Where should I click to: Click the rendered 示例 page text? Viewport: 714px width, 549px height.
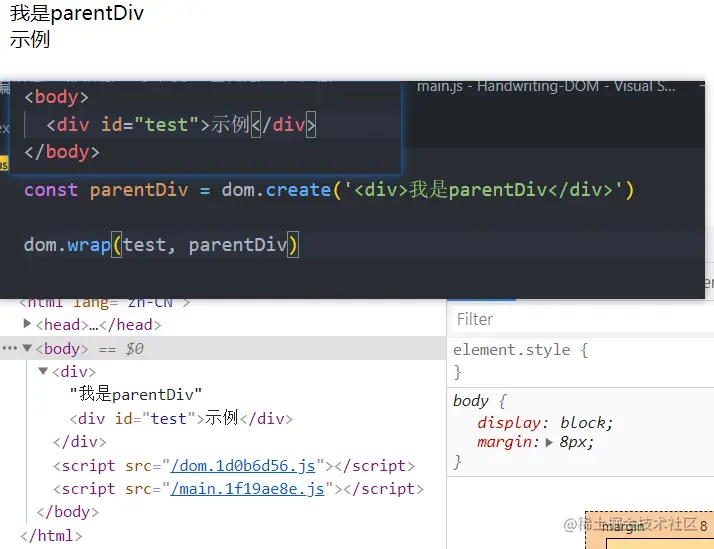[30, 39]
